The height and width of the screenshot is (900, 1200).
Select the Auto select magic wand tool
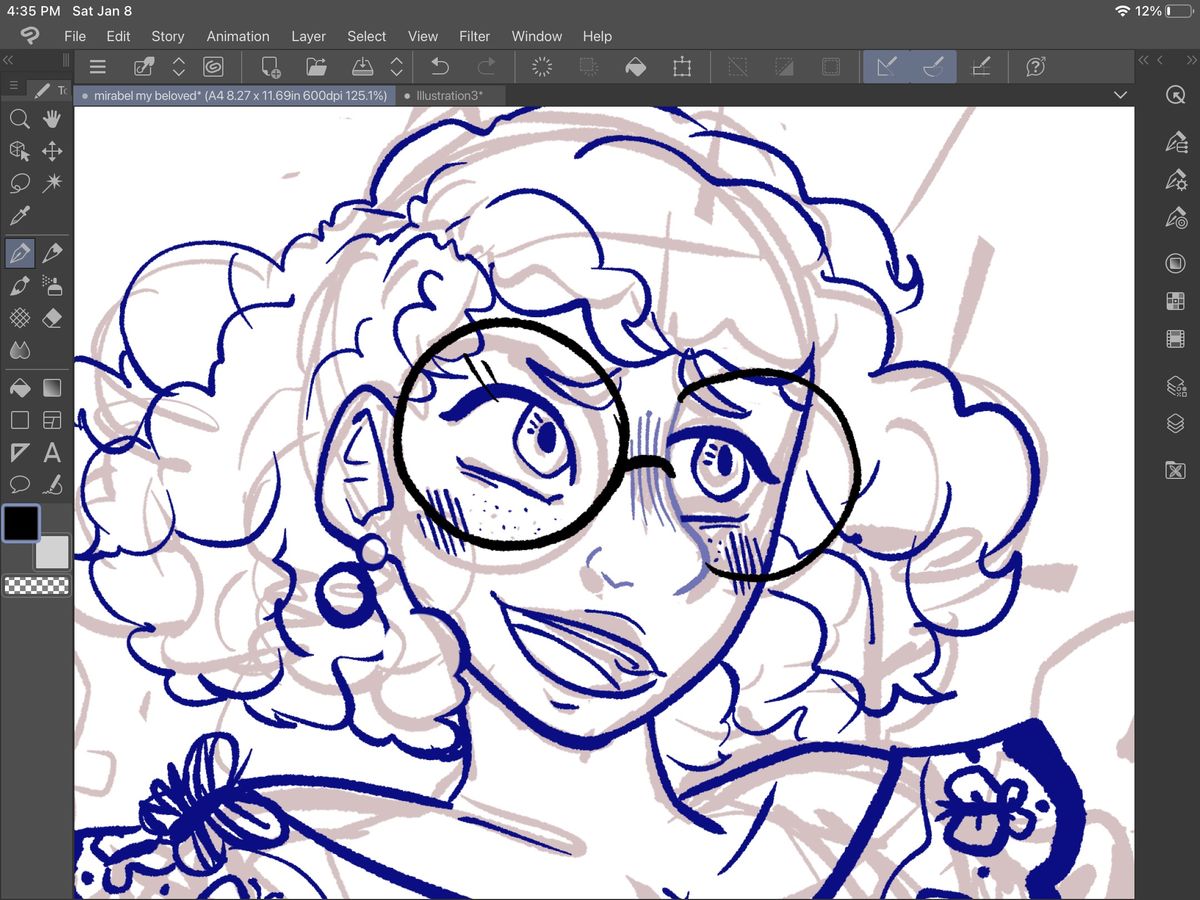click(x=52, y=184)
